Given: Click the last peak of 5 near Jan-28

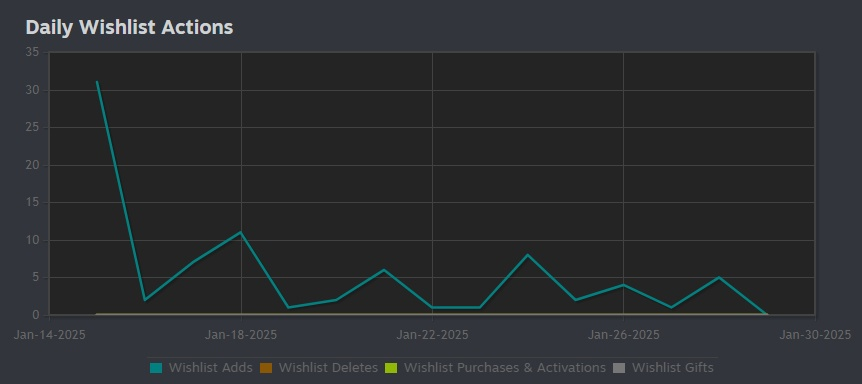Looking at the screenshot, I should click(719, 277).
